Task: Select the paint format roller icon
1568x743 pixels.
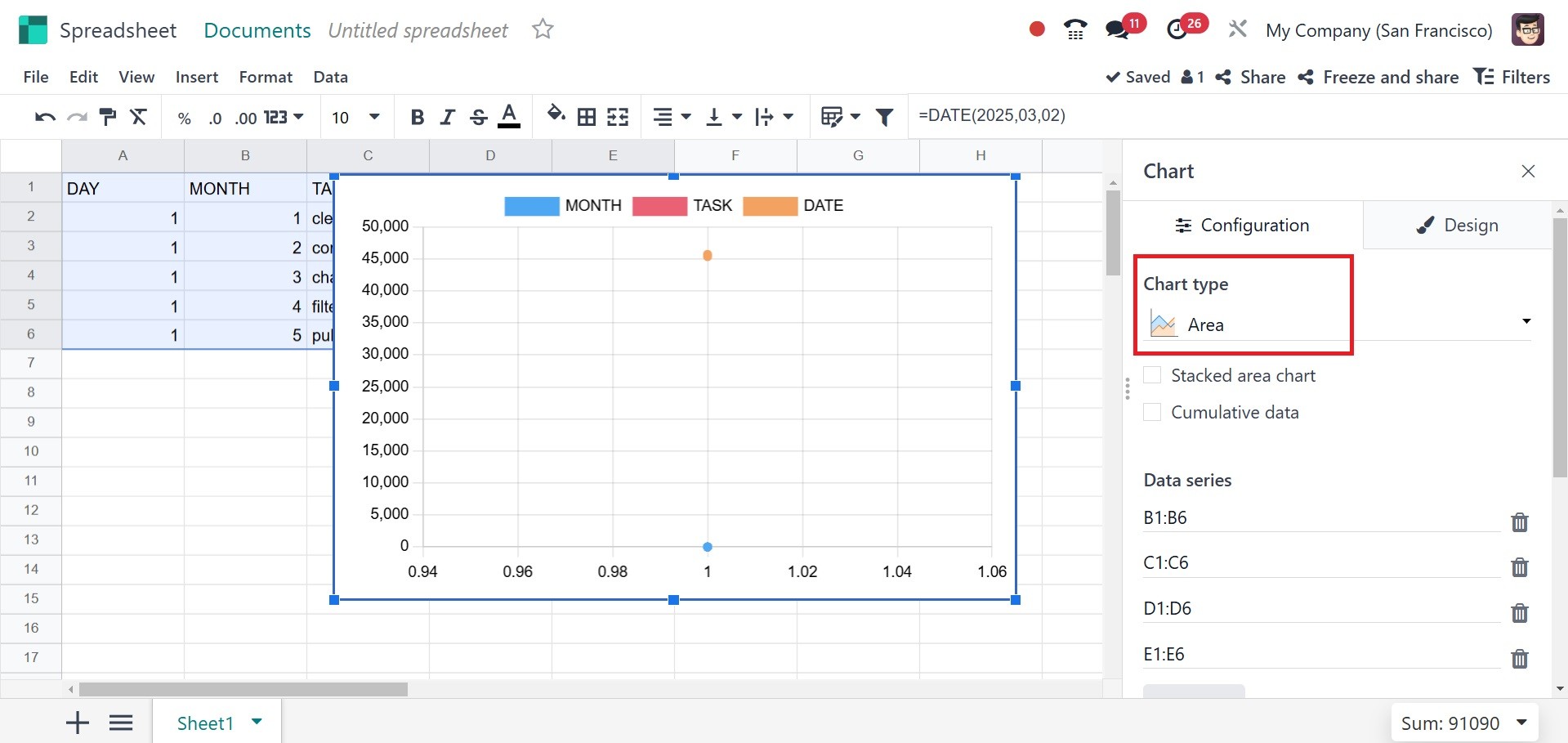Action: point(107,117)
